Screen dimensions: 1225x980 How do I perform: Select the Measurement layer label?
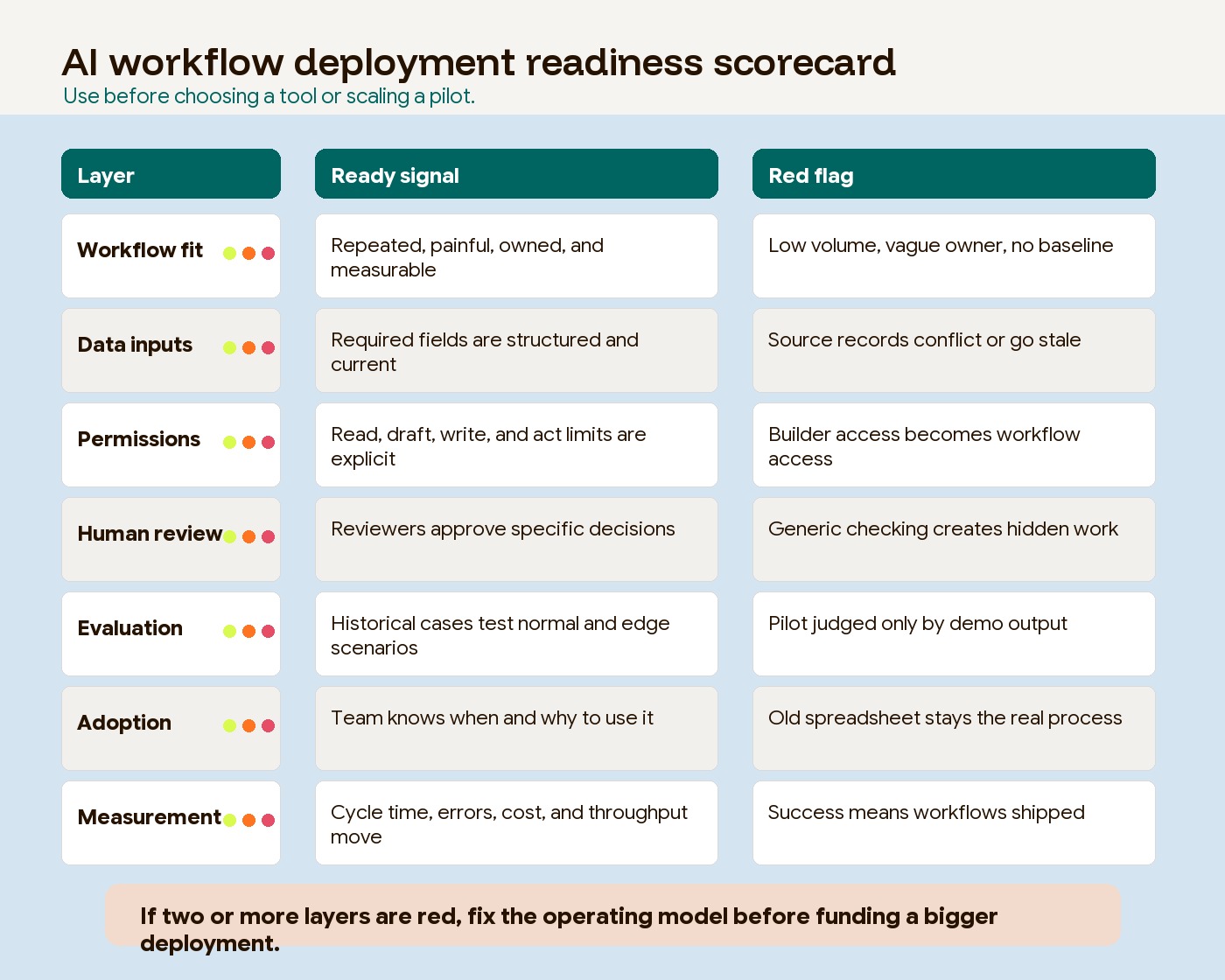(150, 817)
